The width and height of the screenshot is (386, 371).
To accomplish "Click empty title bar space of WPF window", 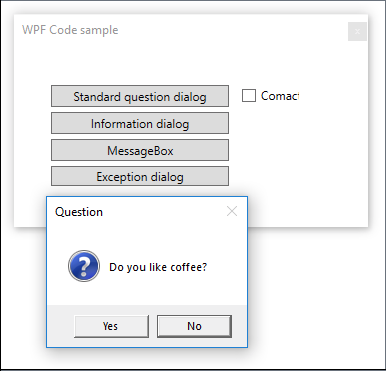I will (233, 31).
